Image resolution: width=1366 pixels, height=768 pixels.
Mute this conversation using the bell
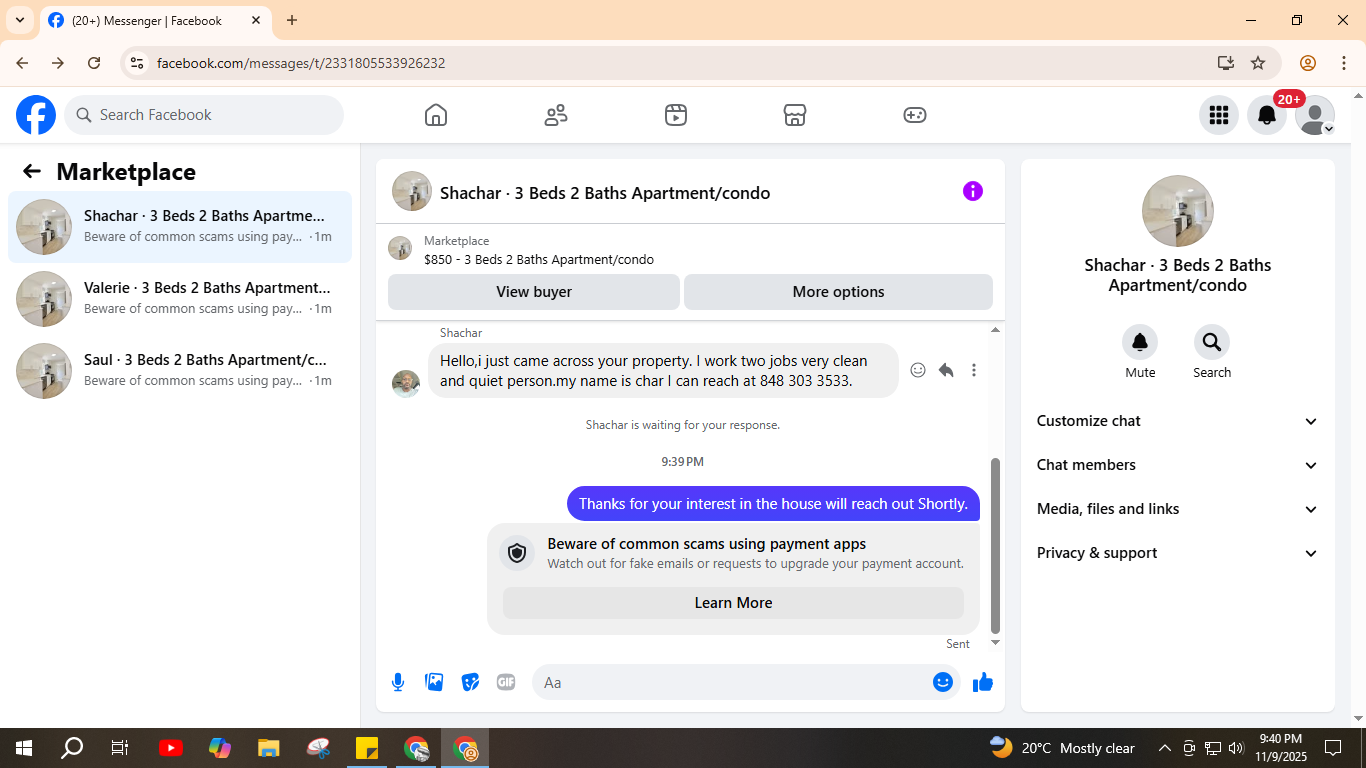1140,343
